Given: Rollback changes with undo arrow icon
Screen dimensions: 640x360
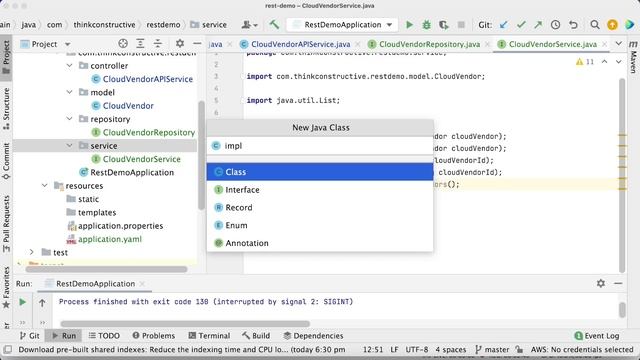Looking at the screenshot, I should click(573, 25).
